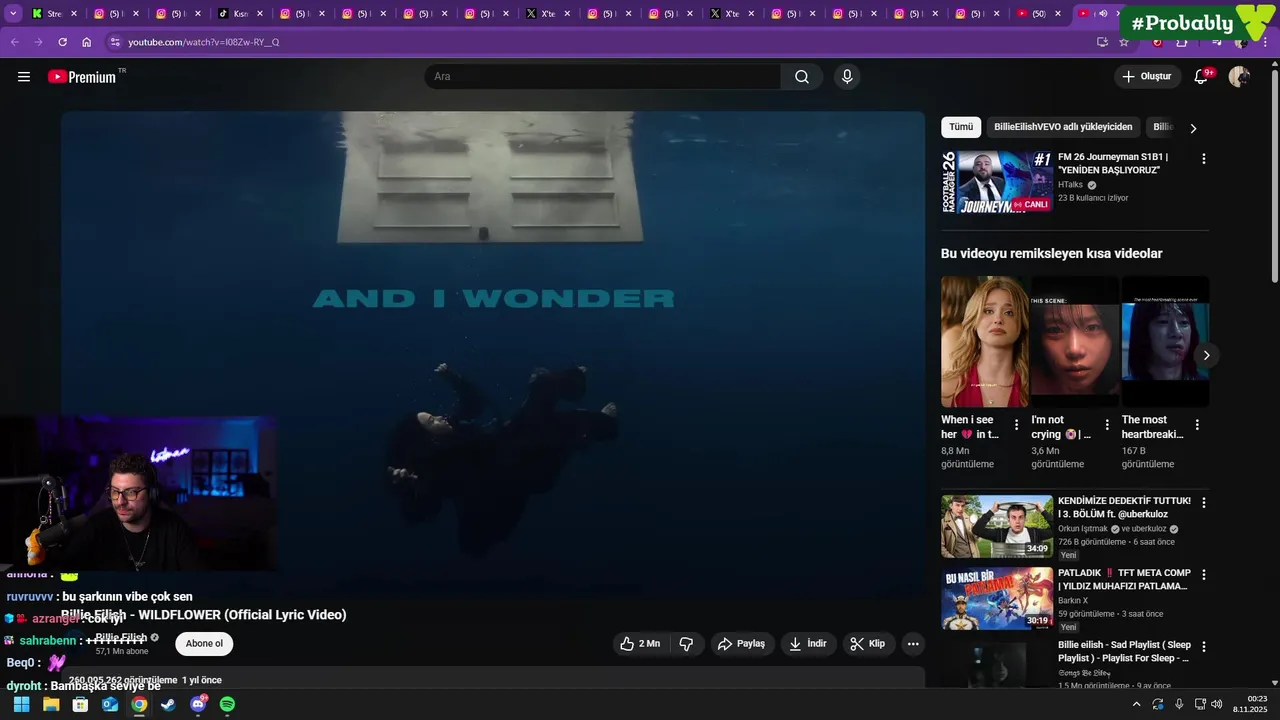The height and width of the screenshot is (720, 1280).
Task: Download the video with İndir
Action: pos(808,644)
